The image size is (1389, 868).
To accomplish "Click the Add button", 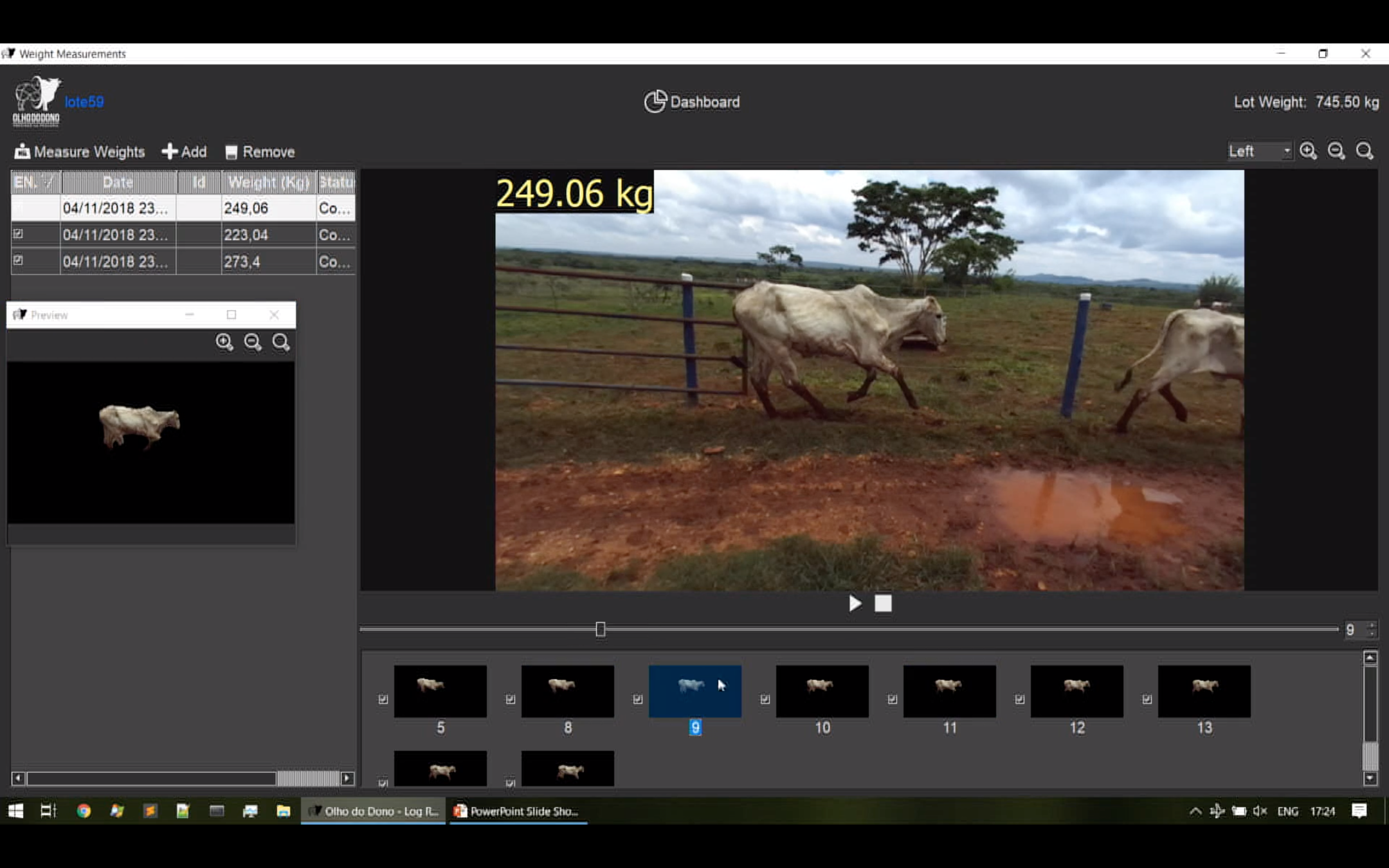I will click(x=184, y=152).
